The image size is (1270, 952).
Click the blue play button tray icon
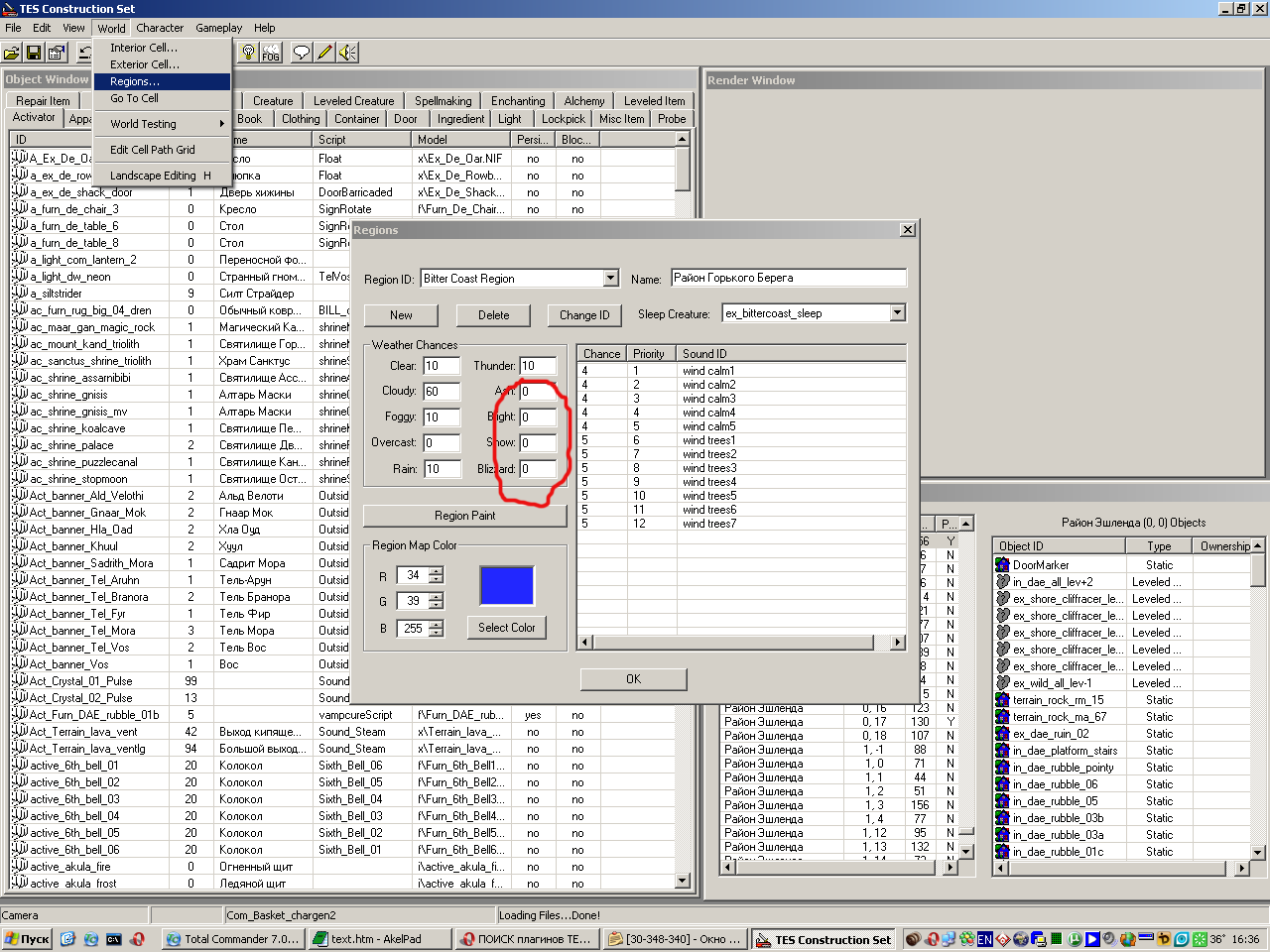(x=1092, y=939)
